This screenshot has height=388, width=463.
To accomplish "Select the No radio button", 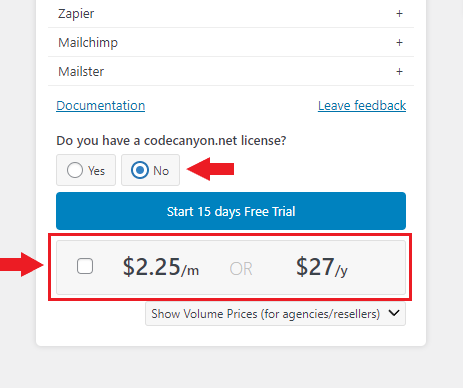I will click(140, 170).
